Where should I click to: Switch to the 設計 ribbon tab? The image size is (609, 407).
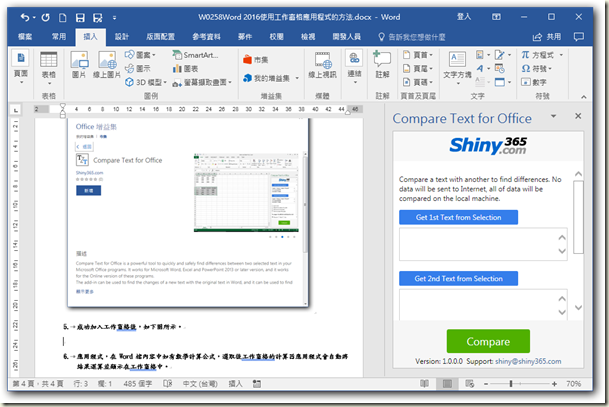[122, 37]
